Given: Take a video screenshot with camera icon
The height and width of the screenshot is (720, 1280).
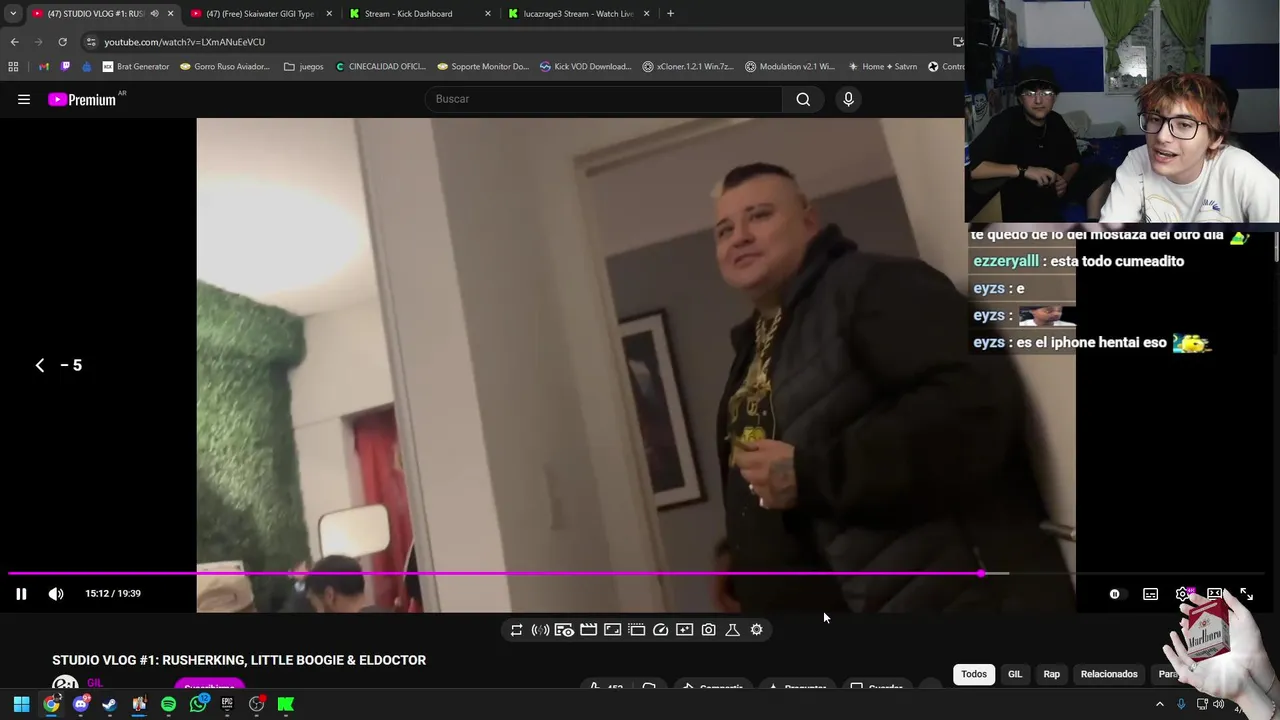Looking at the screenshot, I should tap(708, 630).
